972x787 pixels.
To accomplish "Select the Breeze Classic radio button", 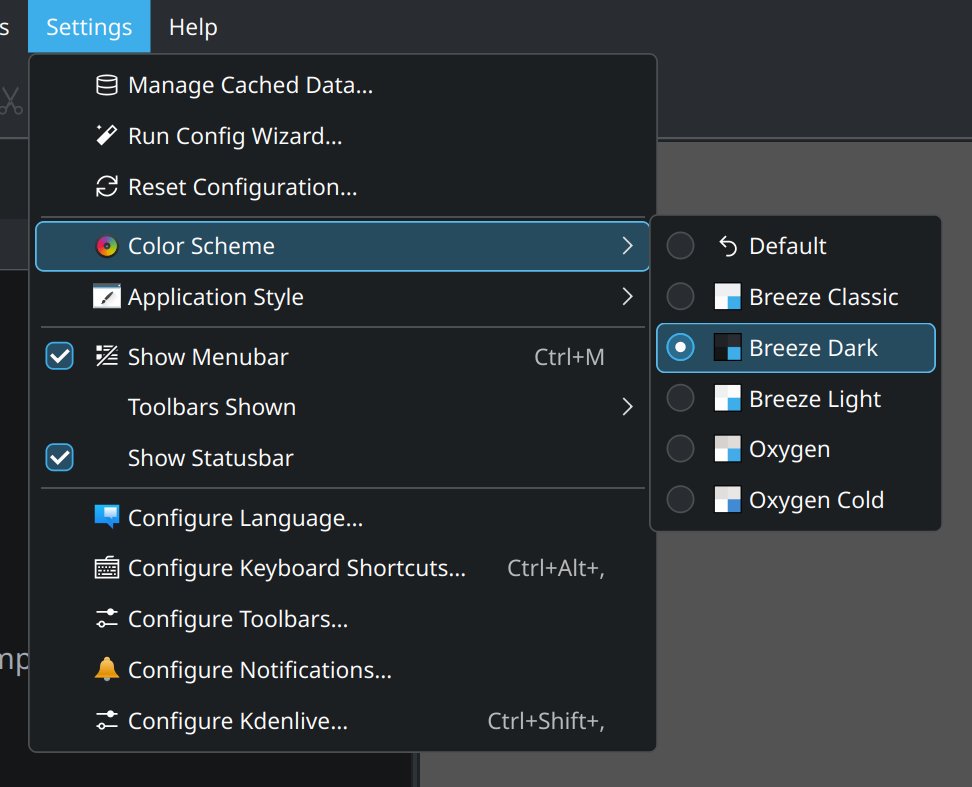I will (x=680, y=296).
